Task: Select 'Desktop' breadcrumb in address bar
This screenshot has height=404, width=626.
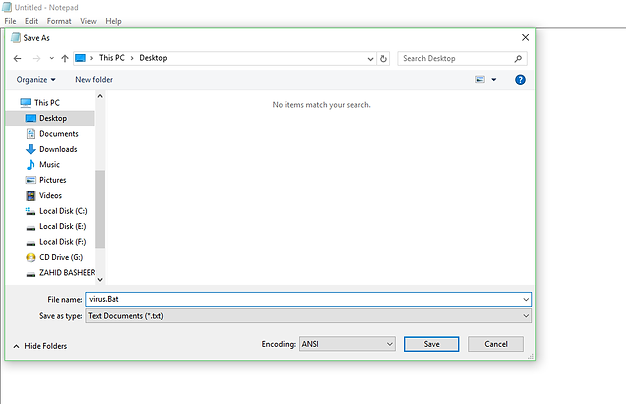Action: (x=153, y=58)
